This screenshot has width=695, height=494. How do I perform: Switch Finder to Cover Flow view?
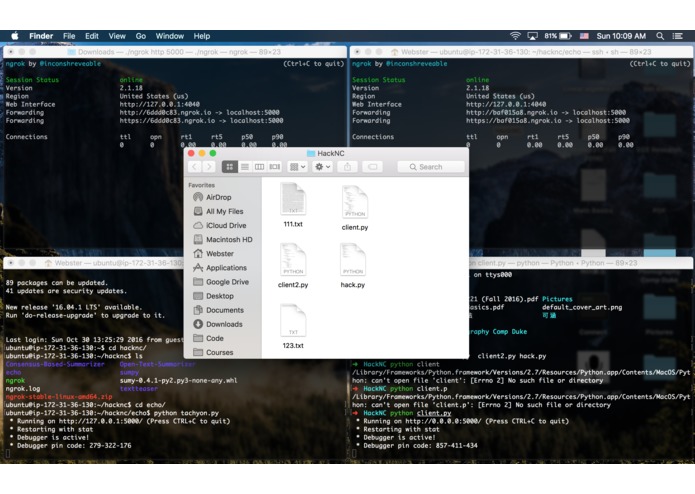click(275, 167)
